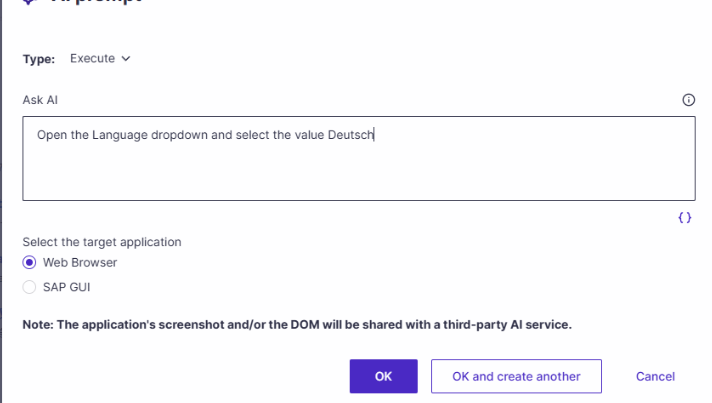Click the Type: label
Screen dimensions: 712x403
click(39, 59)
